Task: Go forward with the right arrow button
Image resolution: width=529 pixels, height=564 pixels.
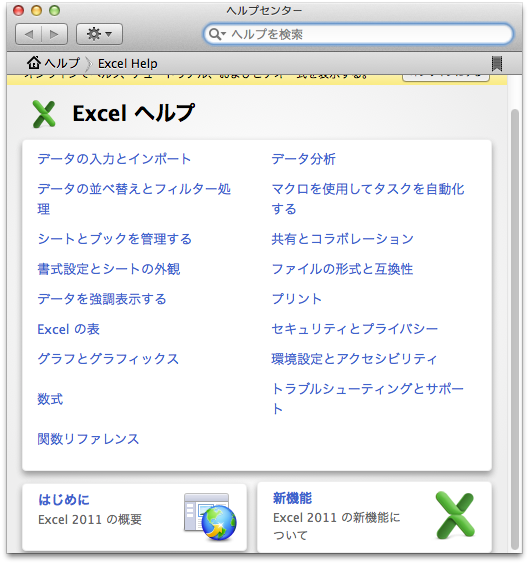Action: click(x=55, y=34)
